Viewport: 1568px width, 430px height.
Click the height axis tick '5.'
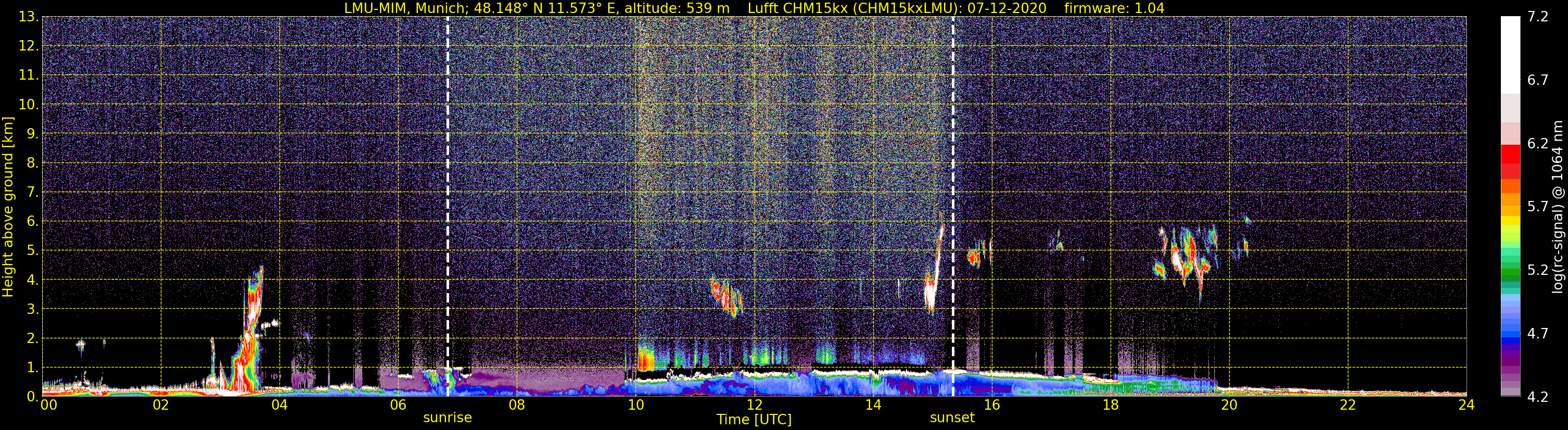32,250
